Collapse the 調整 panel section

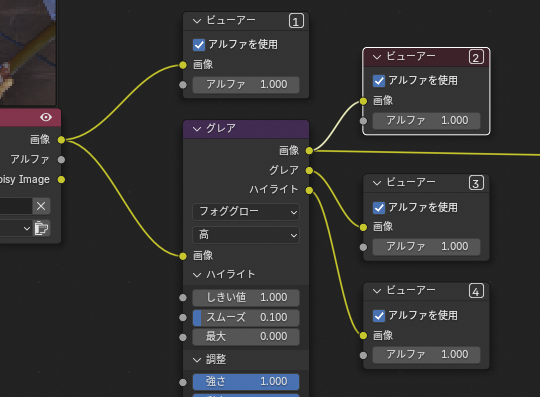coord(197,360)
